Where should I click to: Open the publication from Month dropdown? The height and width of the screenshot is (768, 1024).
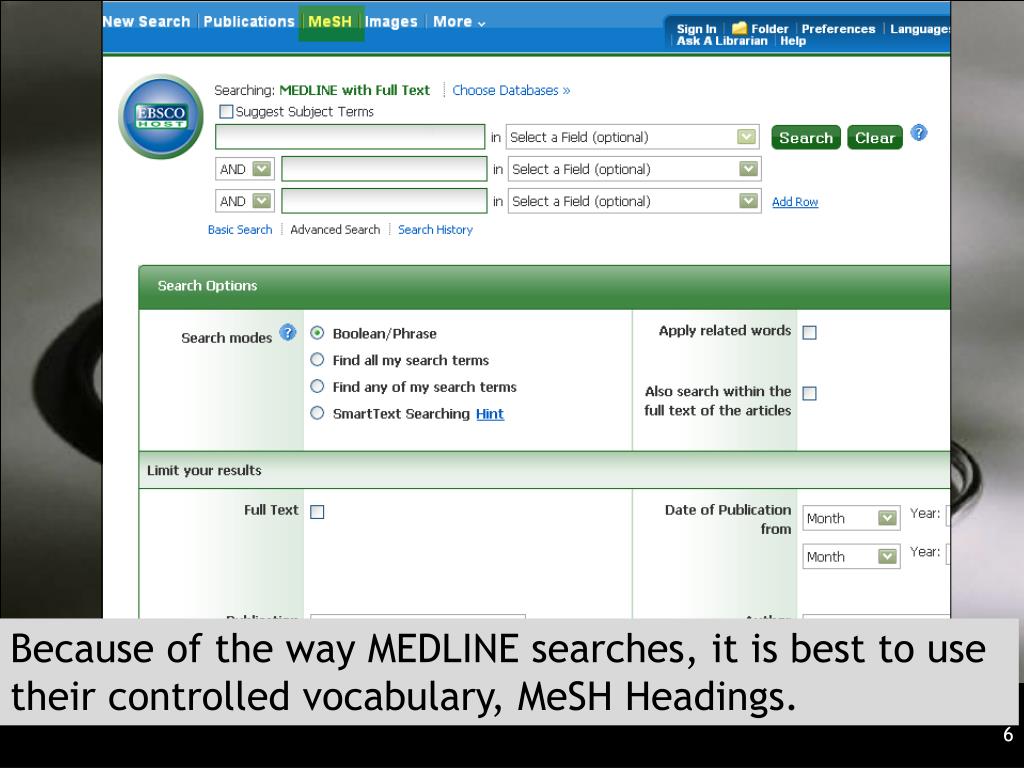pos(852,519)
